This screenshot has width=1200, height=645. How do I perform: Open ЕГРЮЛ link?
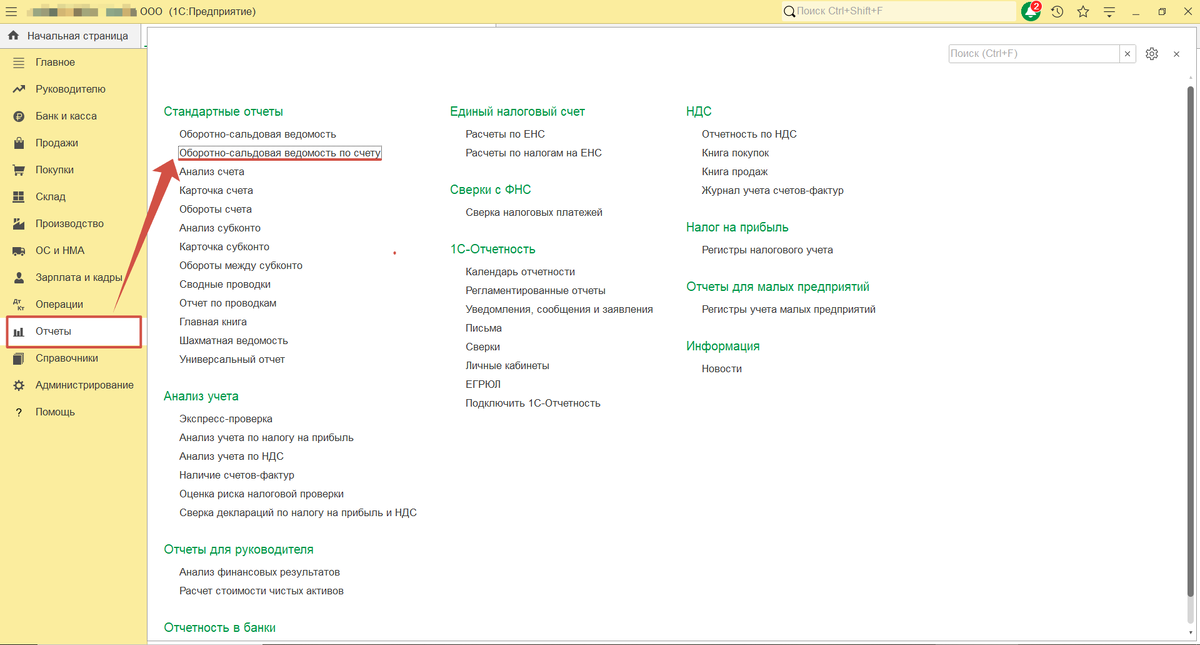(483, 384)
